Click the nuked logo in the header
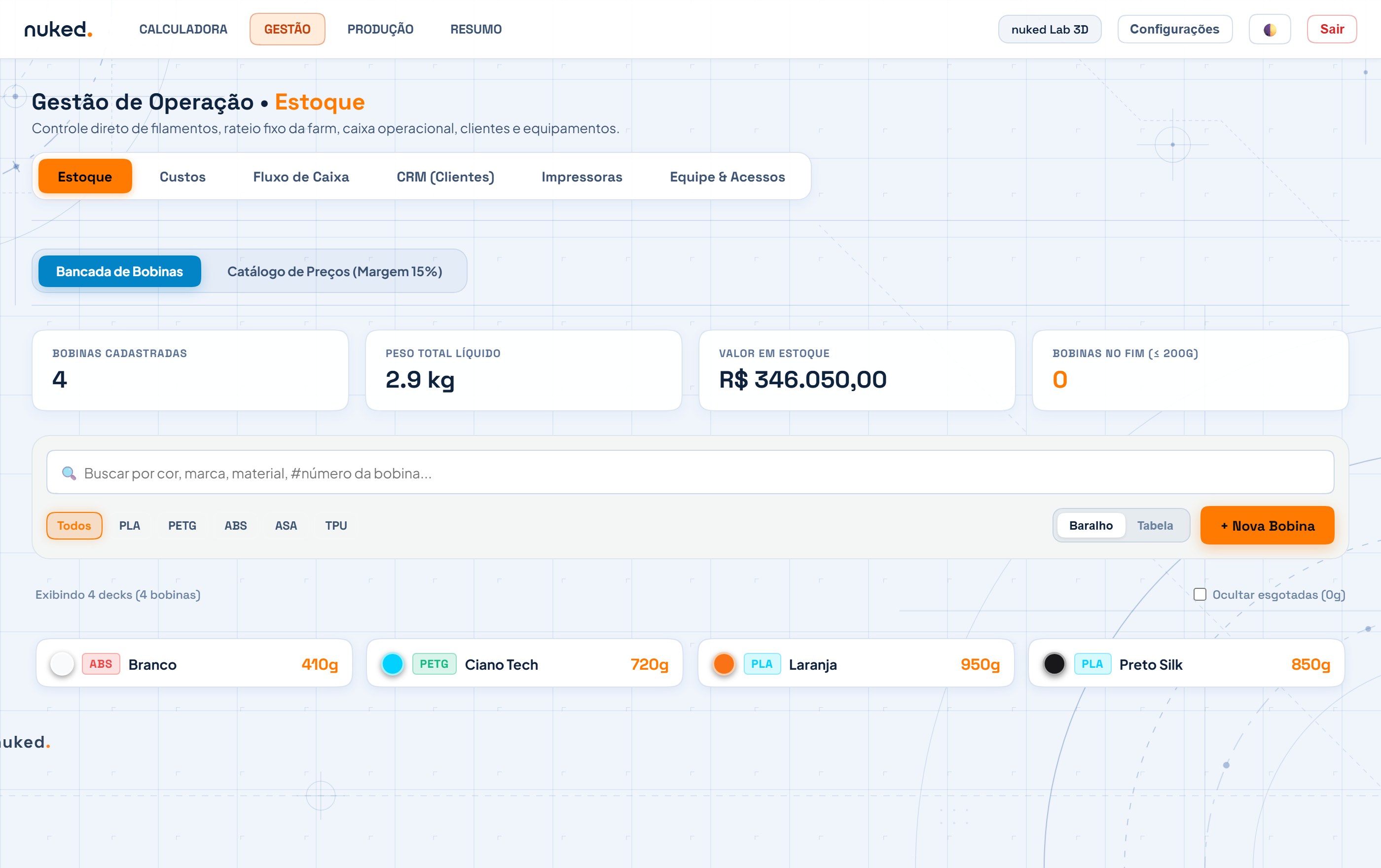The height and width of the screenshot is (868, 1381). point(58,29)
